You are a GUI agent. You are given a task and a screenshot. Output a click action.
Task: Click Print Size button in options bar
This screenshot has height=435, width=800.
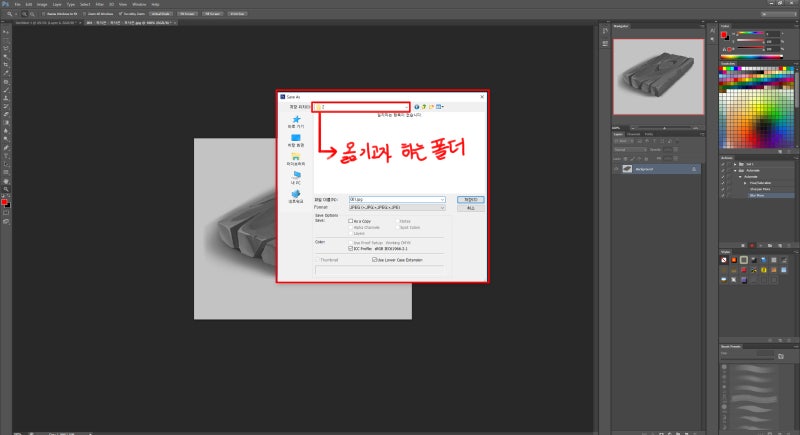(x=238, y=14)
